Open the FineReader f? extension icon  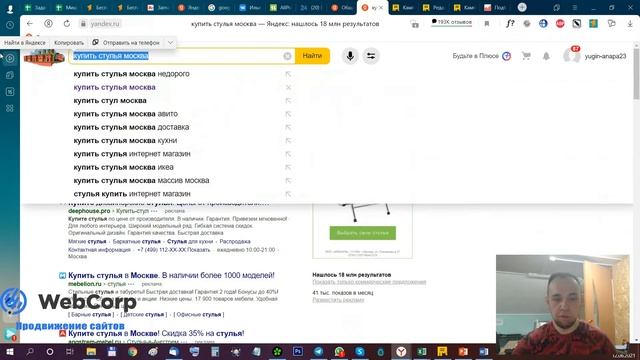pyautogui.click(x=510, y=24)
